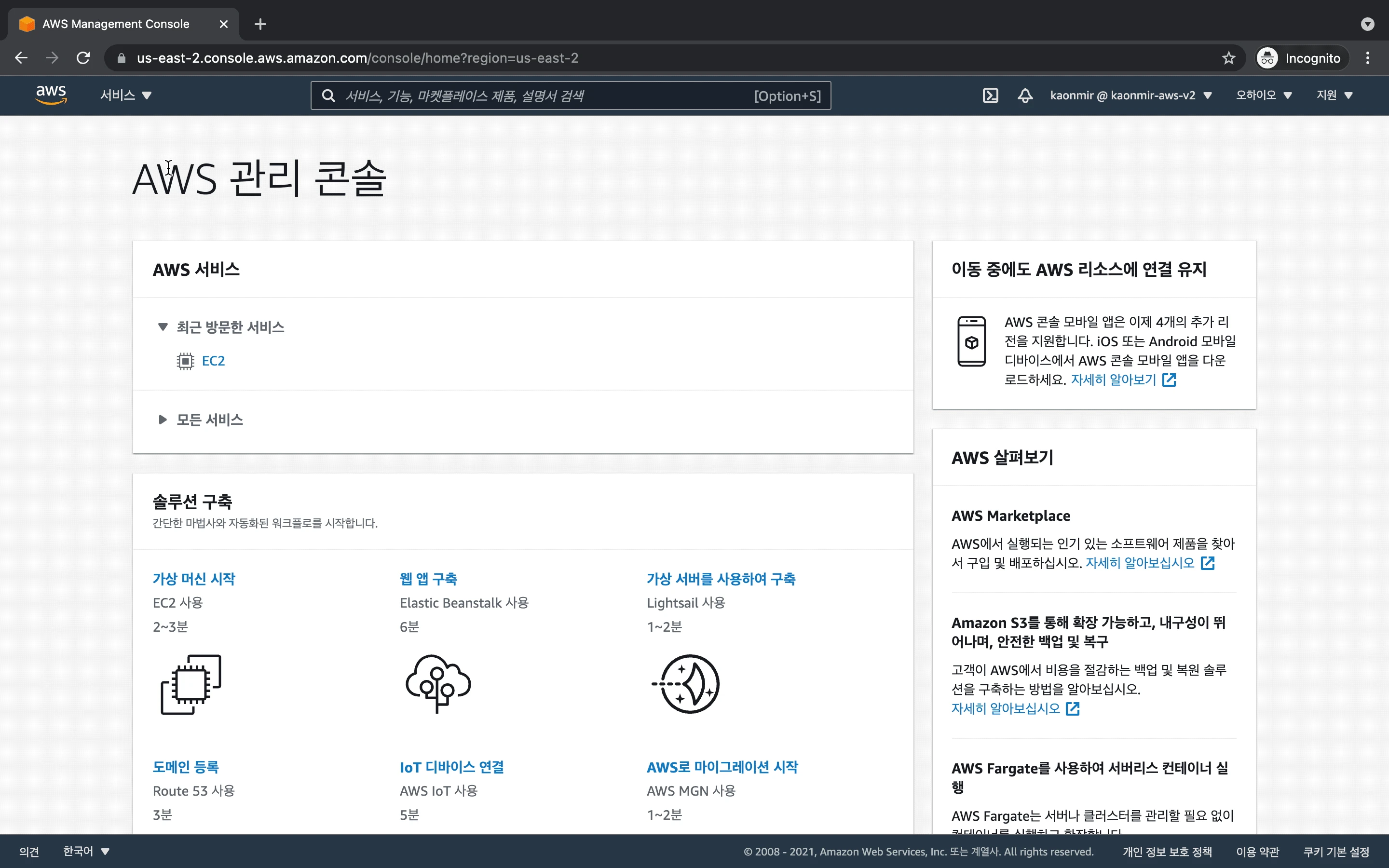
Task: Click the AWS Marketplace heading text
Action: click(1011, 516)
